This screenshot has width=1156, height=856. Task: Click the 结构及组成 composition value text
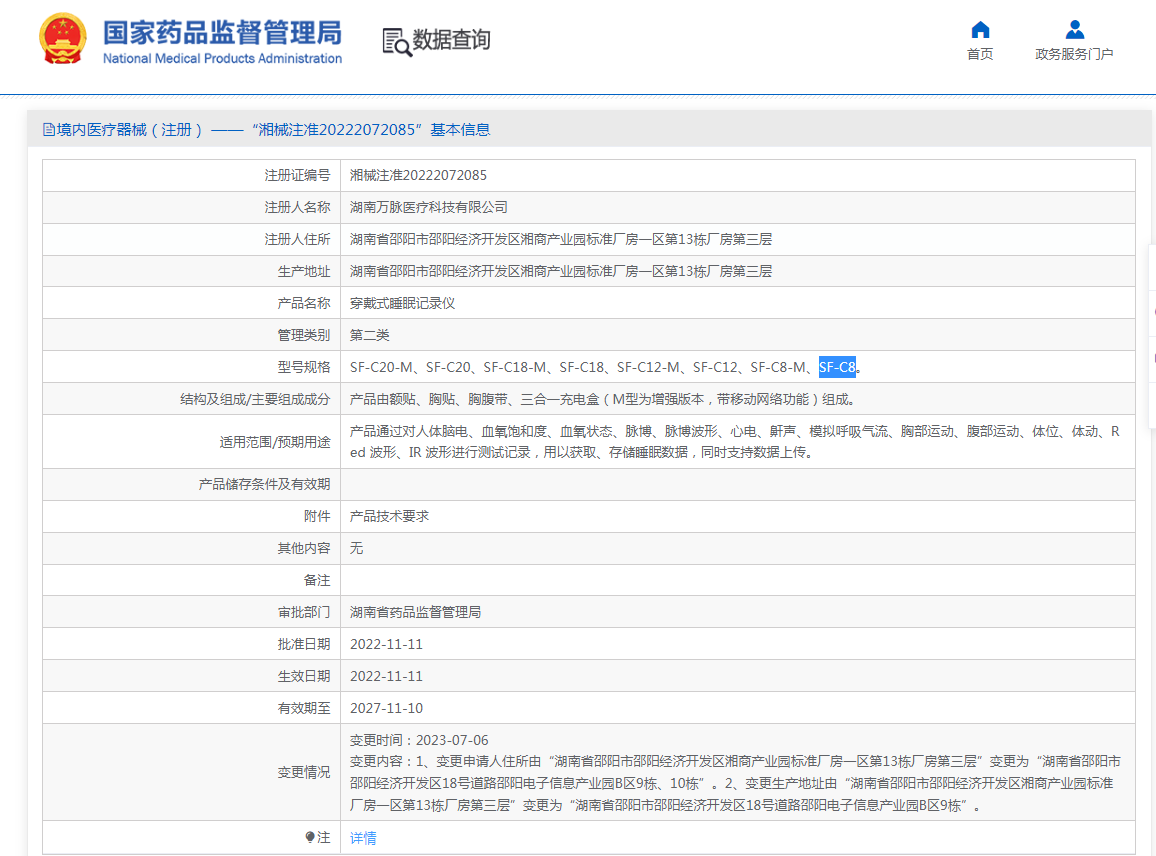[x=602, y=400]
